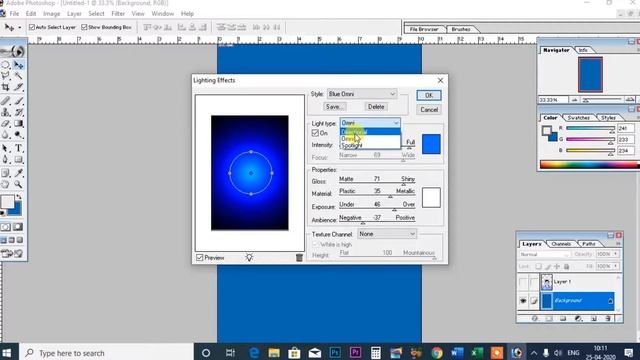Open the layer Fill arrow
Screen dimensions: 640x360
[x=616, y=266]
